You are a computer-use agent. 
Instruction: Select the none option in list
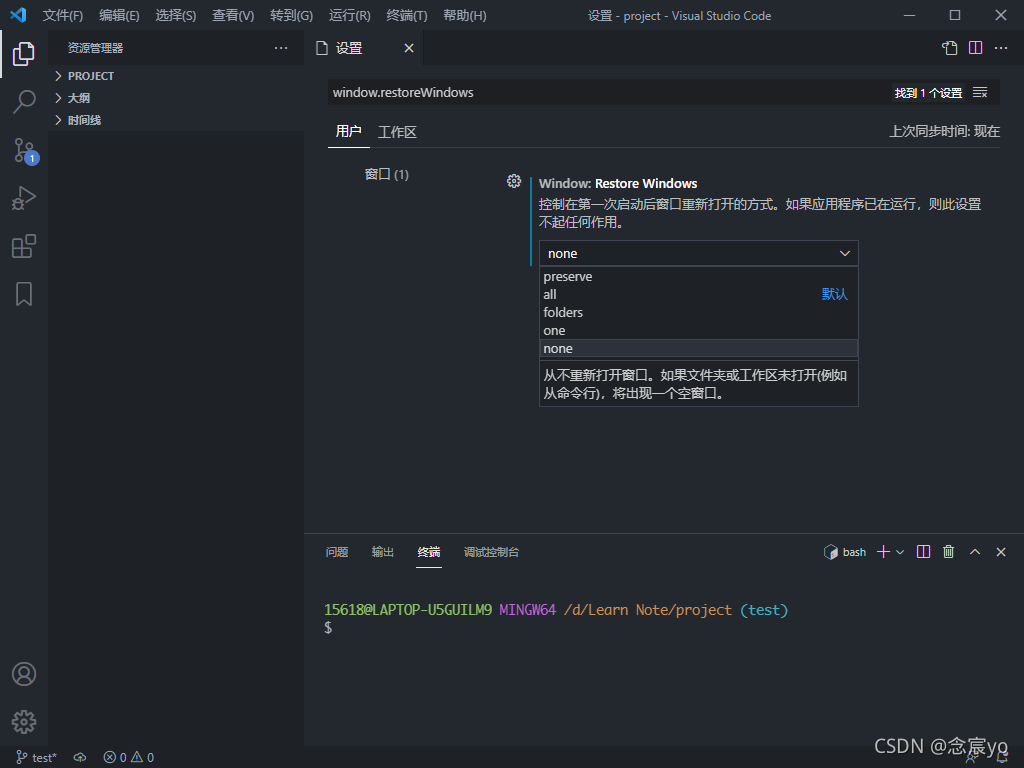coord(699,349)
